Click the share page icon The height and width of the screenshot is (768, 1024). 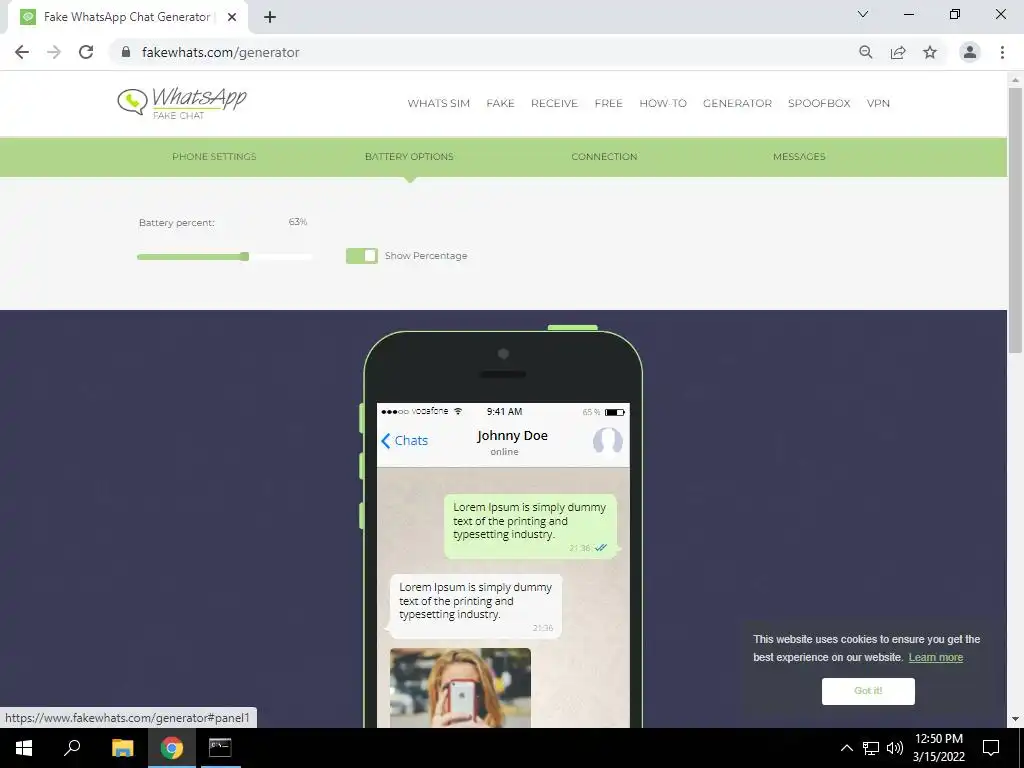pos(898,52)
